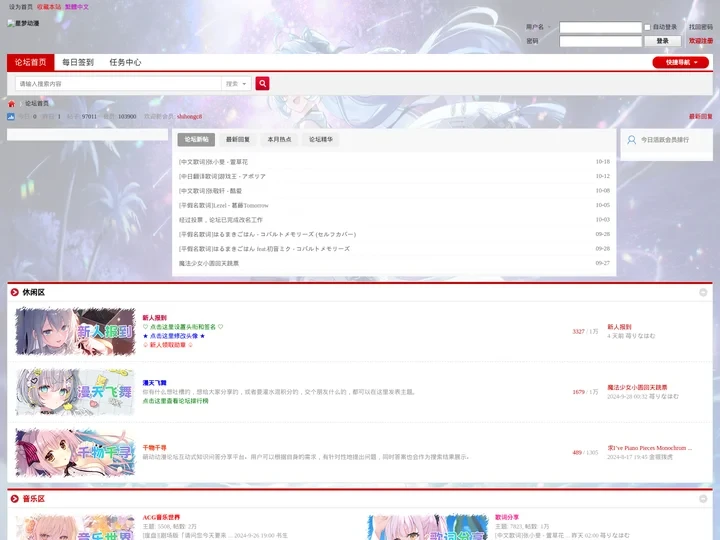This screenshot has height=540, width=720.
Task: Open the post 经过投票，论坛已完成改名工作
Action: (x=221, y=220)
